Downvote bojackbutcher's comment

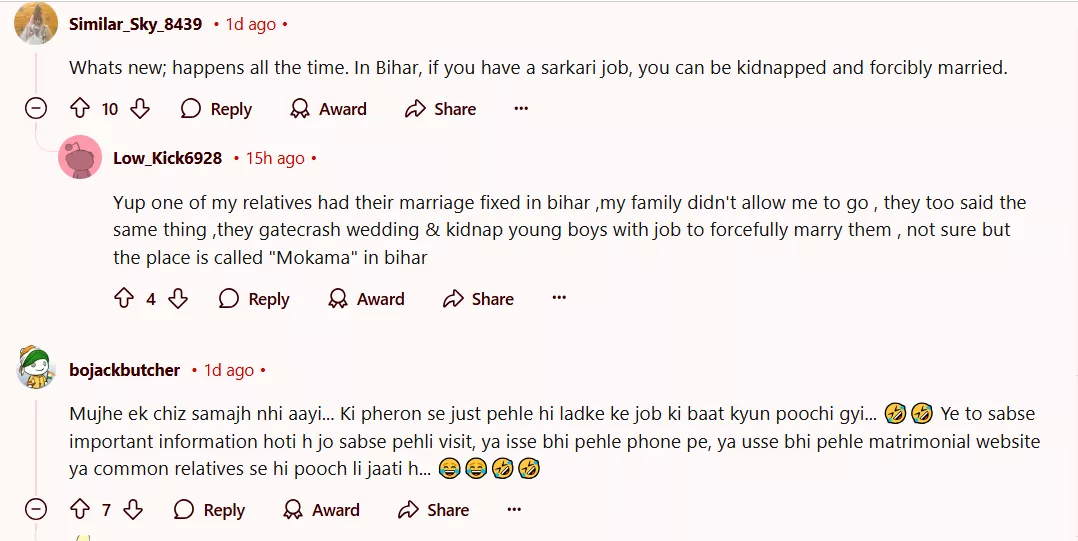(133, 510)
